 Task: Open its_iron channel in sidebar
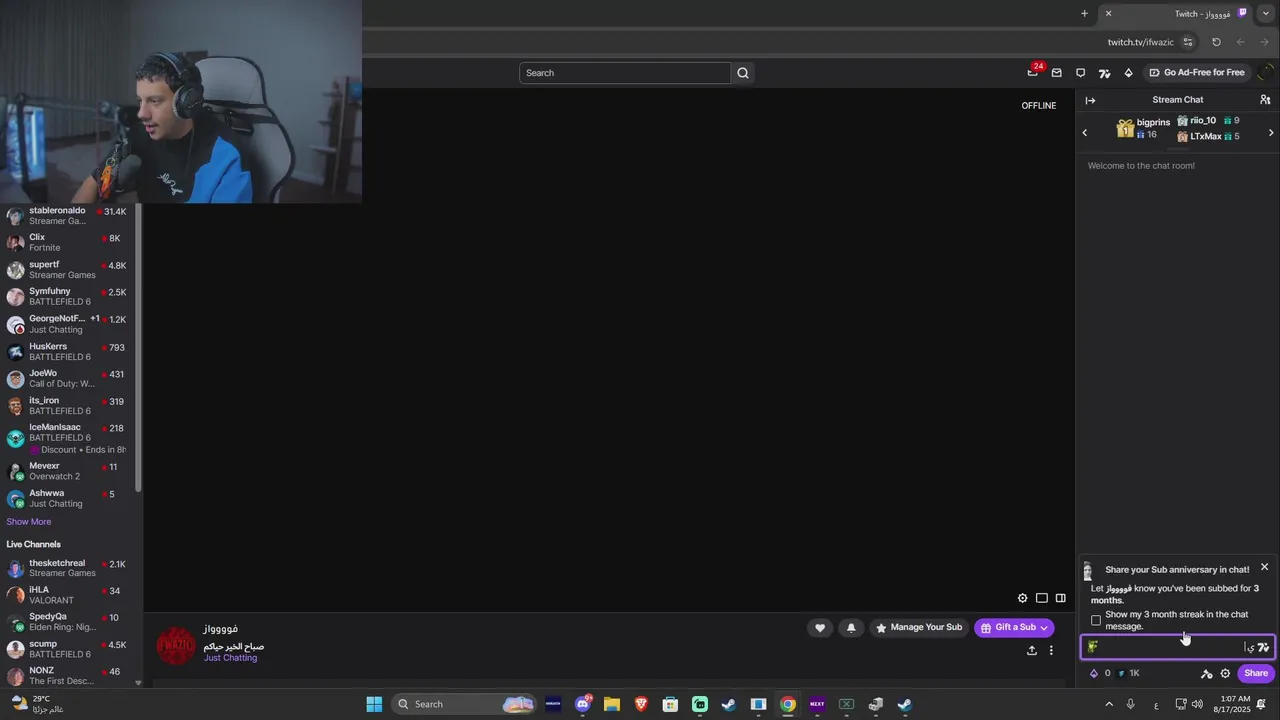coord(69,405)
